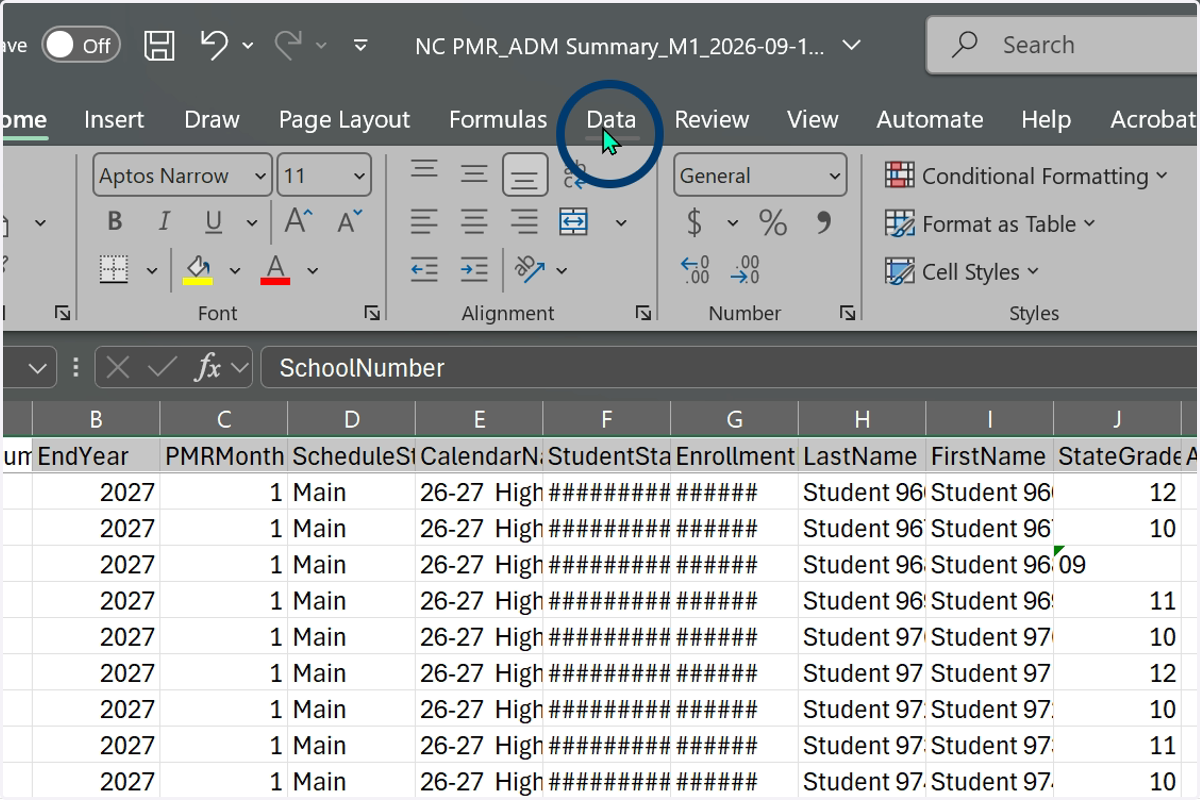The image size is (1200, 800).
Task: Click Increase Decimal icon
Action: click(x=695, y=270)
